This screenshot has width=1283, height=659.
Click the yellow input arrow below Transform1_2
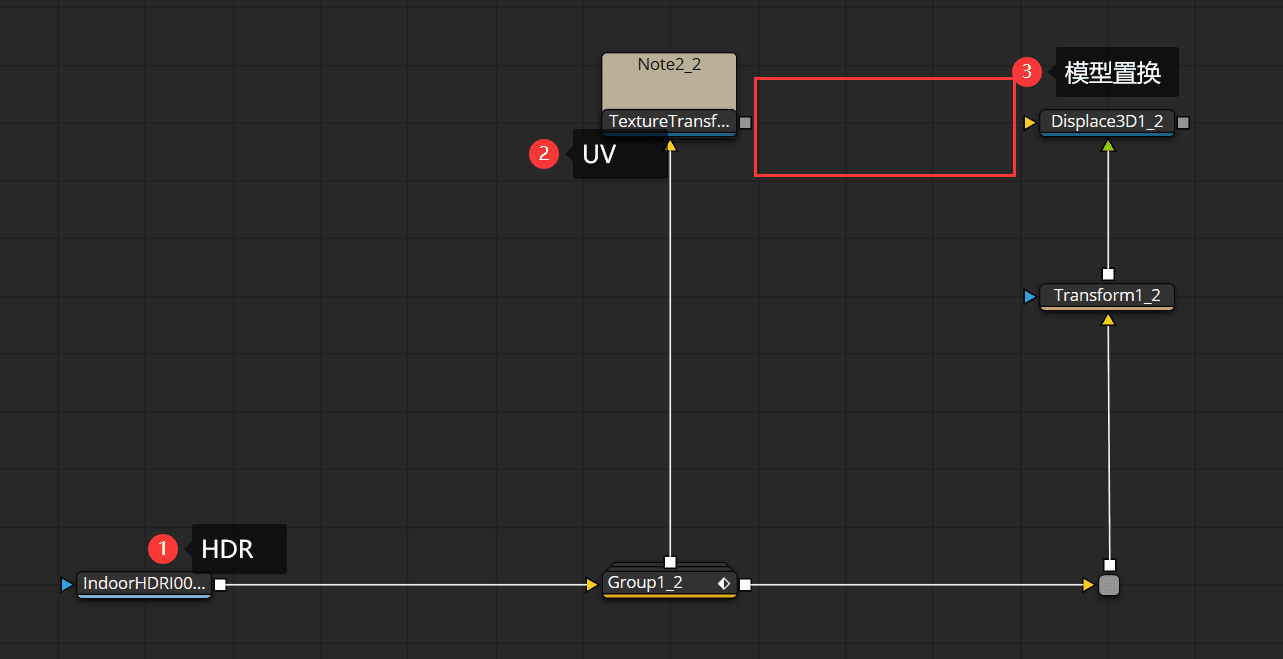pos(1107,320)
